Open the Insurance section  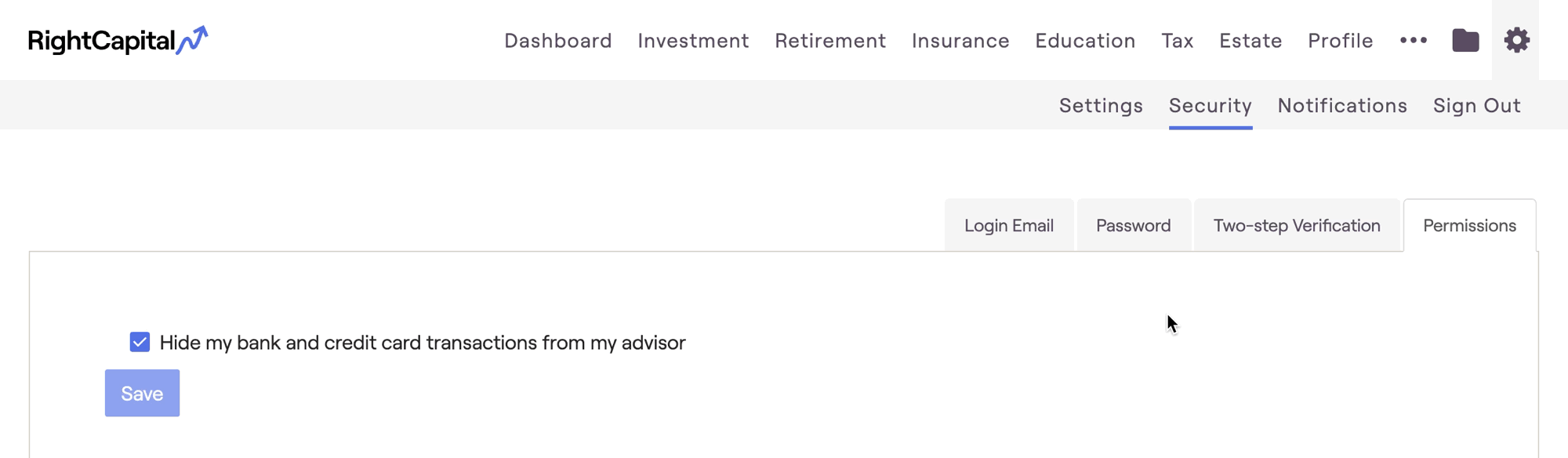pyautogui.click(x=960, y=40)
